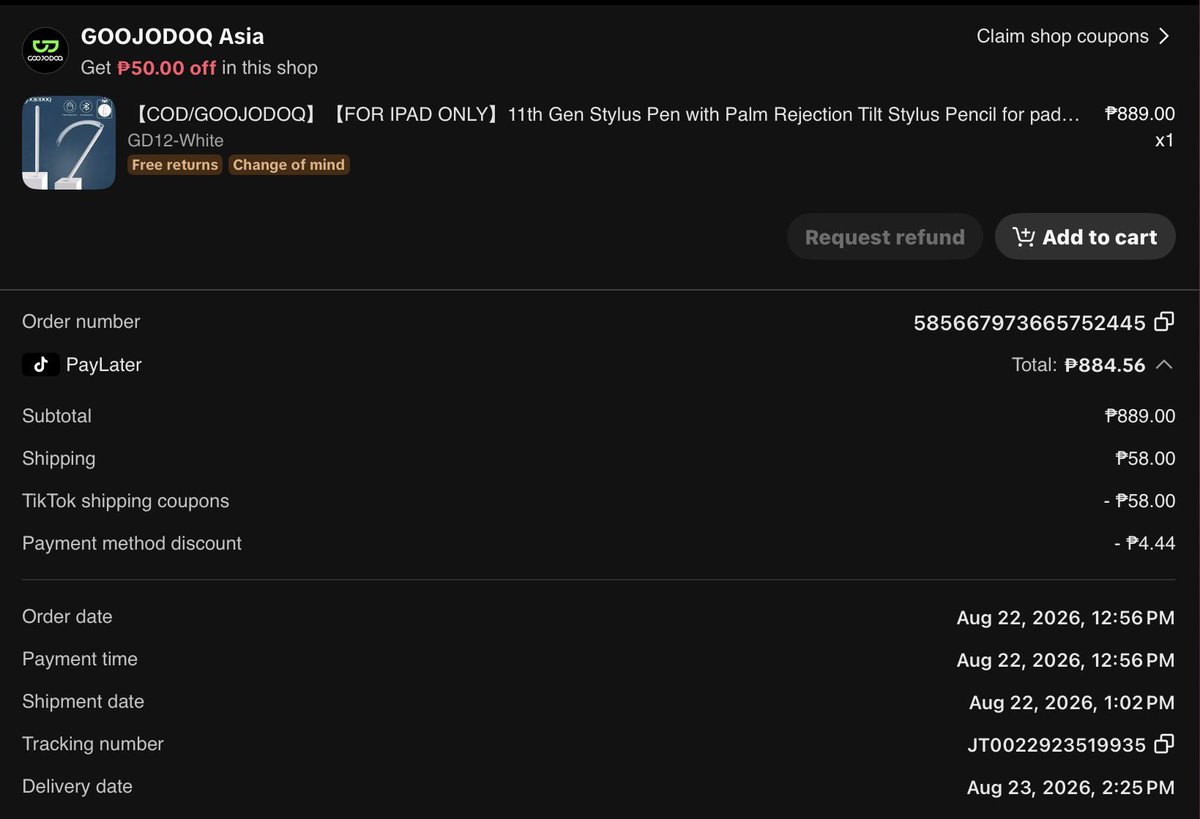Click the Order date value Aug 22, 12:56 PM
The image size is (1200, 819).
1065,618
